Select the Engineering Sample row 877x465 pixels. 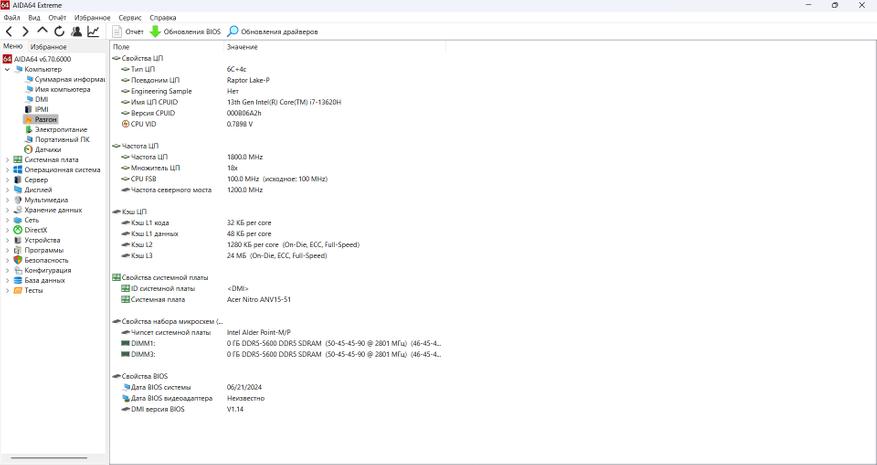[278, 91]
